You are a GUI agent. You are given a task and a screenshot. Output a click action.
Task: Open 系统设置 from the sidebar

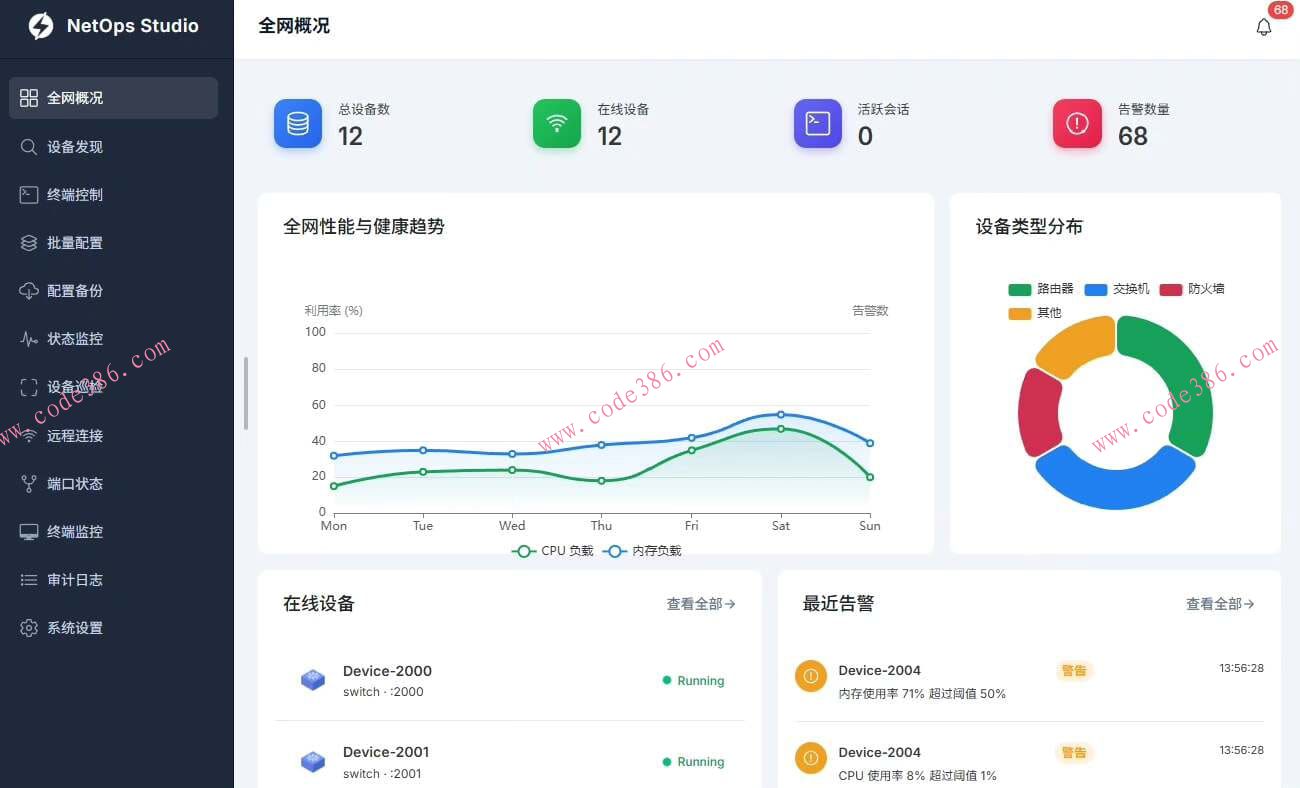pos(75,627)
